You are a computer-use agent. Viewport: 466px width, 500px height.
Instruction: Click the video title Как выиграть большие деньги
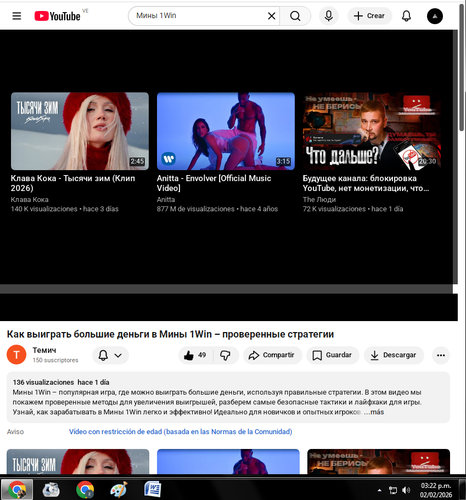(x=170, y=334)
